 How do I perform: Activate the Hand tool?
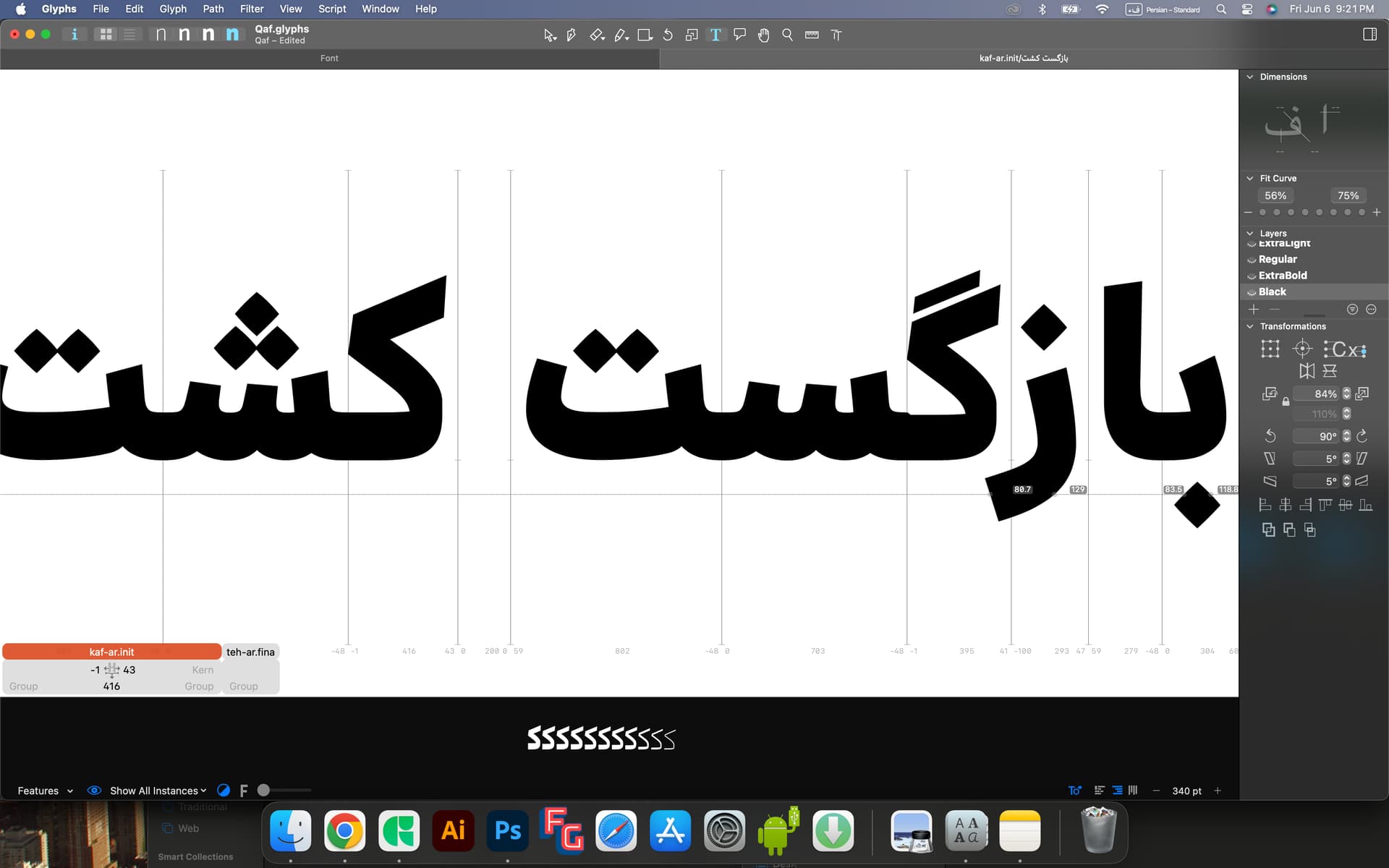tap(763, 35)
